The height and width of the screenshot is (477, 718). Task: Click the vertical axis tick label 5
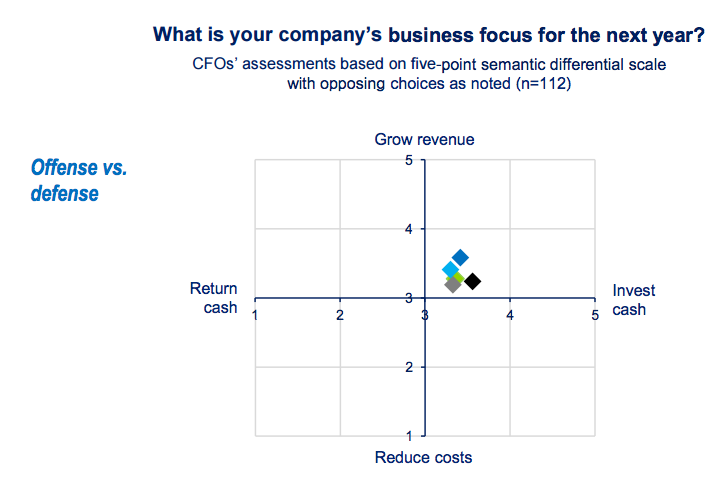point(409,160)
